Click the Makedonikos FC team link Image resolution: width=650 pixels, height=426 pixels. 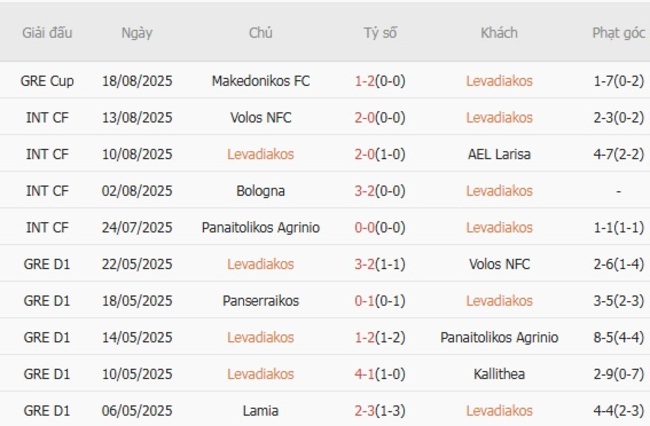261,81
